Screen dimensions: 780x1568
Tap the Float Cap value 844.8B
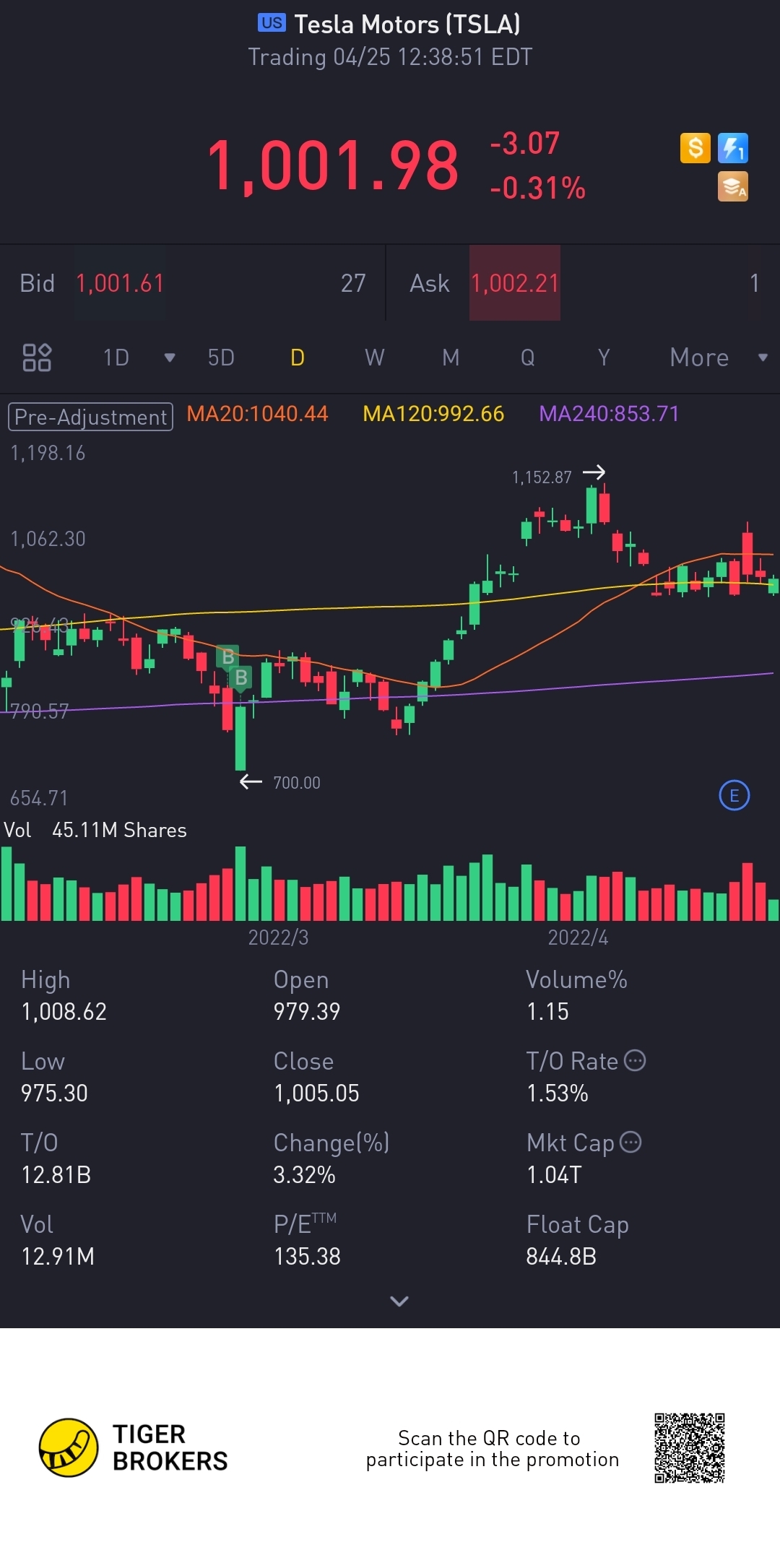561,1257
